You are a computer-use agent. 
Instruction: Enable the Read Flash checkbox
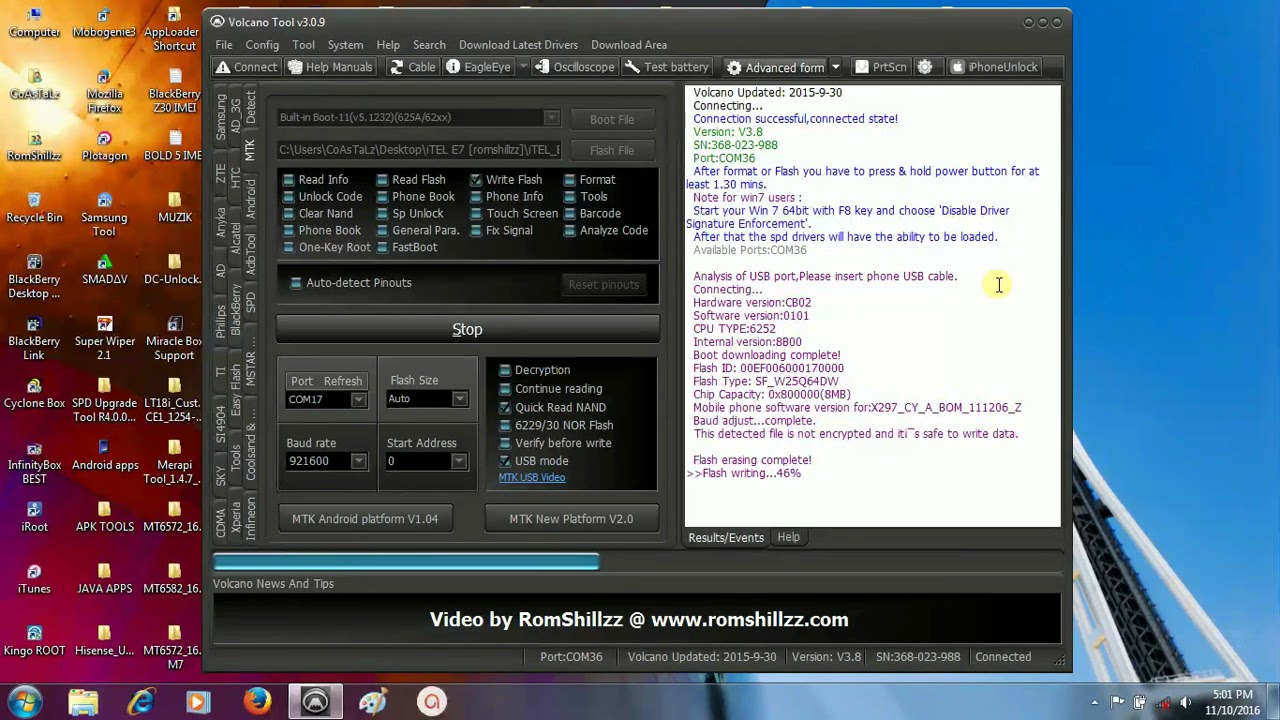coord(382,180)
